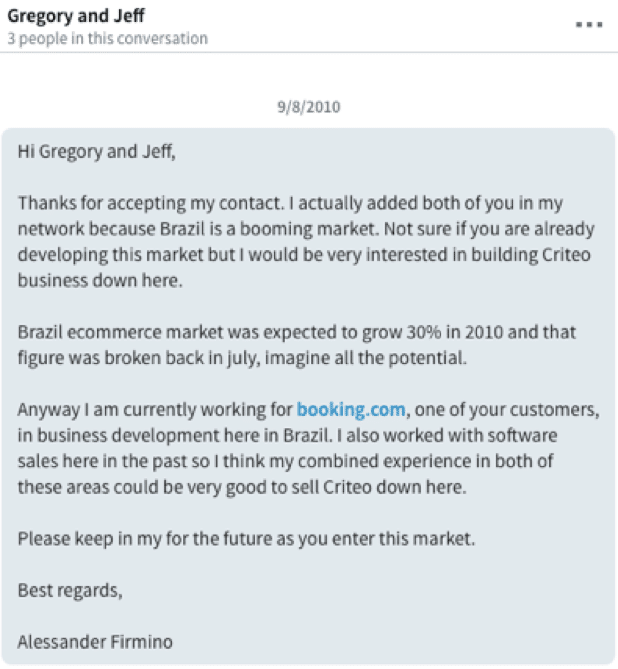The height and width of the screenshot is (669, 618).
Task: Open the booking.com link
Action: point(350,410)
